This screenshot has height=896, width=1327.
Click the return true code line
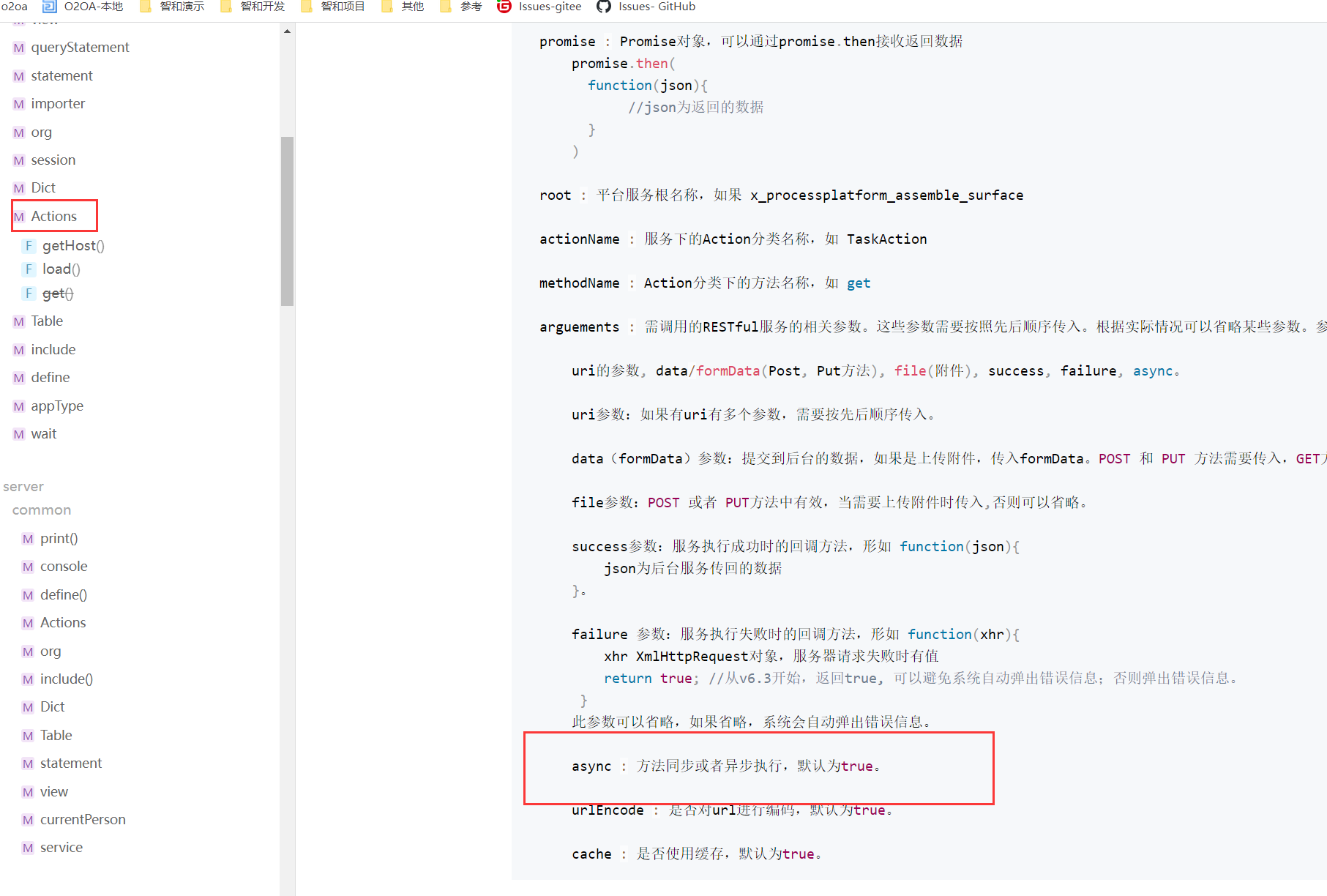click(921, 679)
